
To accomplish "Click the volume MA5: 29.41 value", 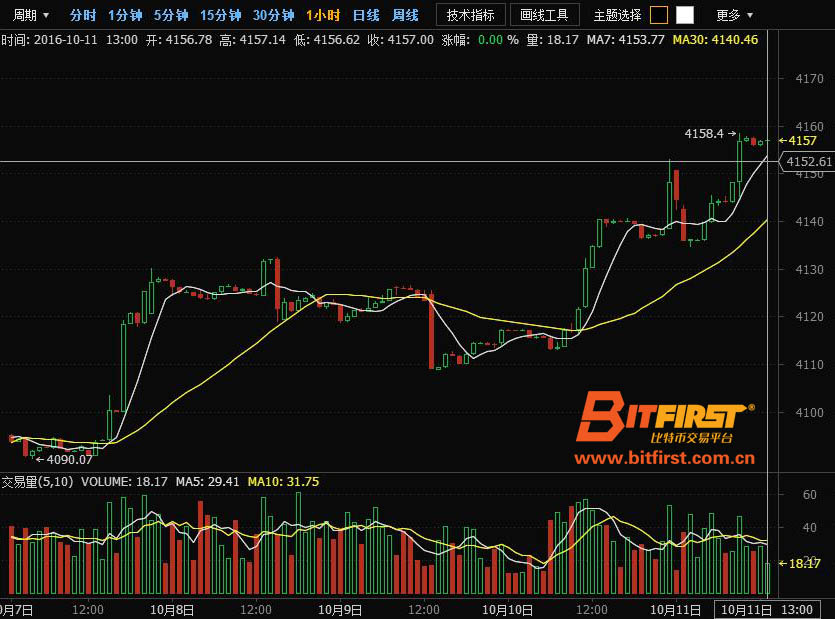I will coord(208,482).
